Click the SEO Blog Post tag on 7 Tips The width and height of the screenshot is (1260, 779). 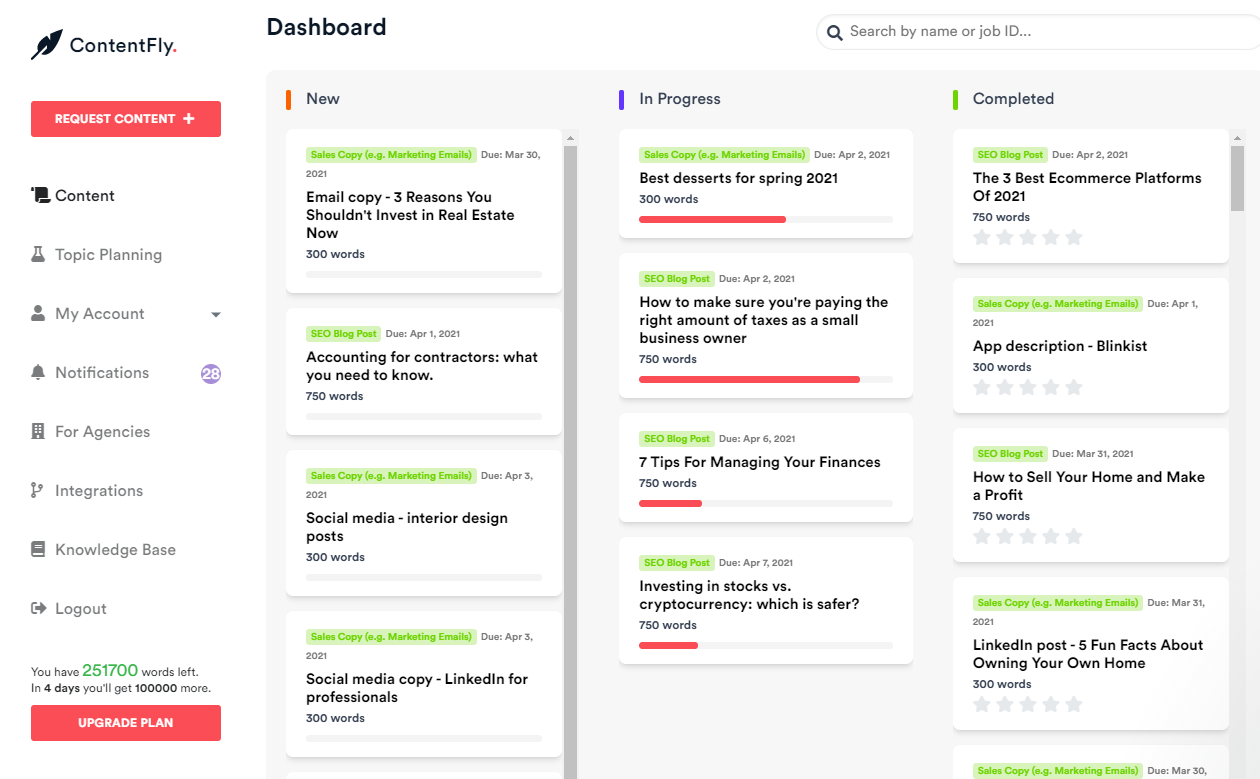(677, 439)
